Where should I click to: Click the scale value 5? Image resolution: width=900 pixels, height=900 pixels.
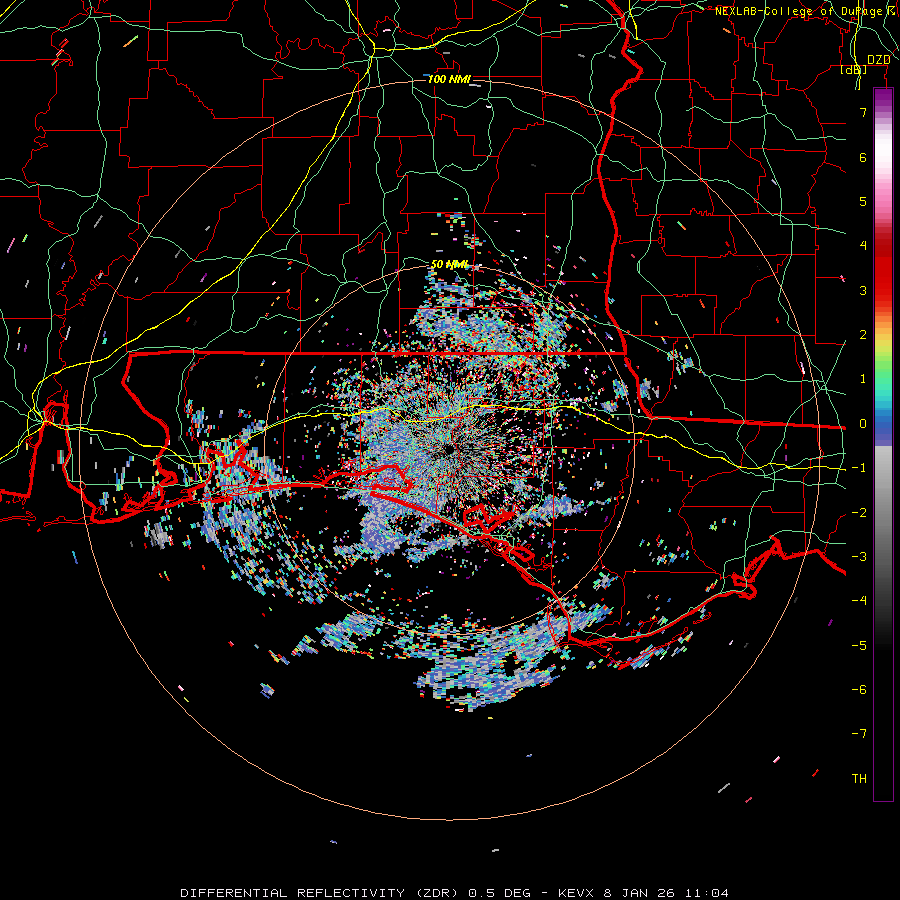coord(863,201)
